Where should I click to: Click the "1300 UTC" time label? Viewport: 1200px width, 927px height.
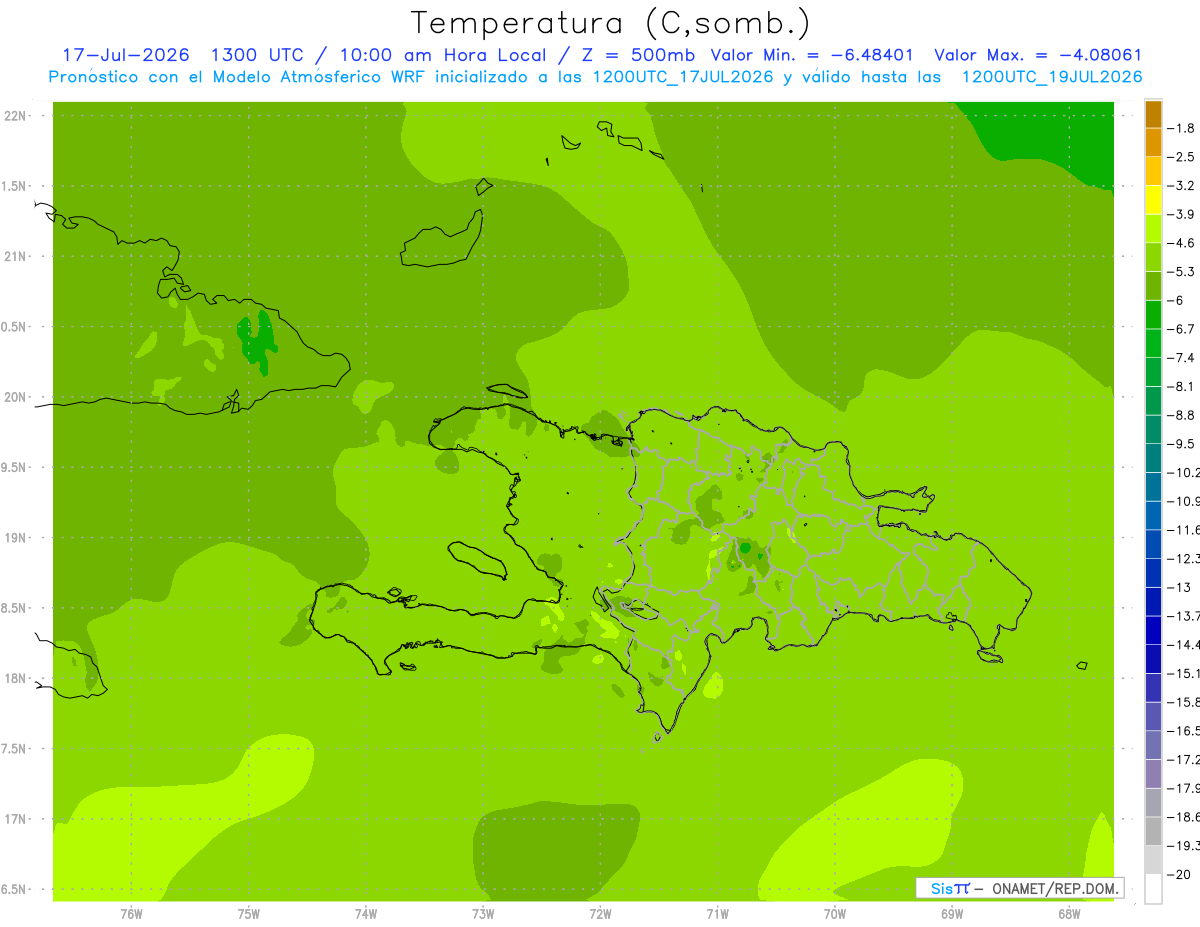[x=259, y=55]
